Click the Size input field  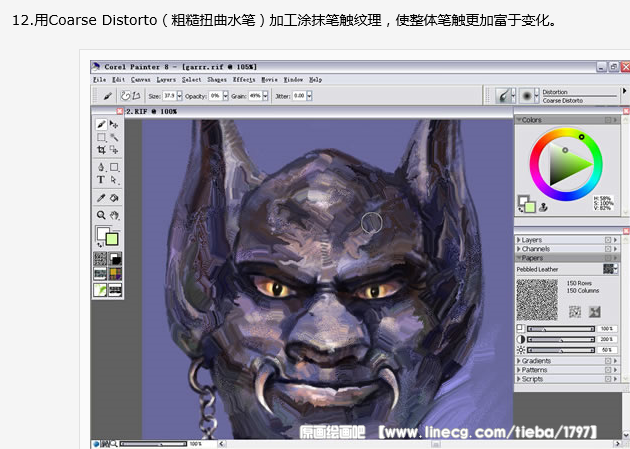pyautogui.click(x=169, y=96)
